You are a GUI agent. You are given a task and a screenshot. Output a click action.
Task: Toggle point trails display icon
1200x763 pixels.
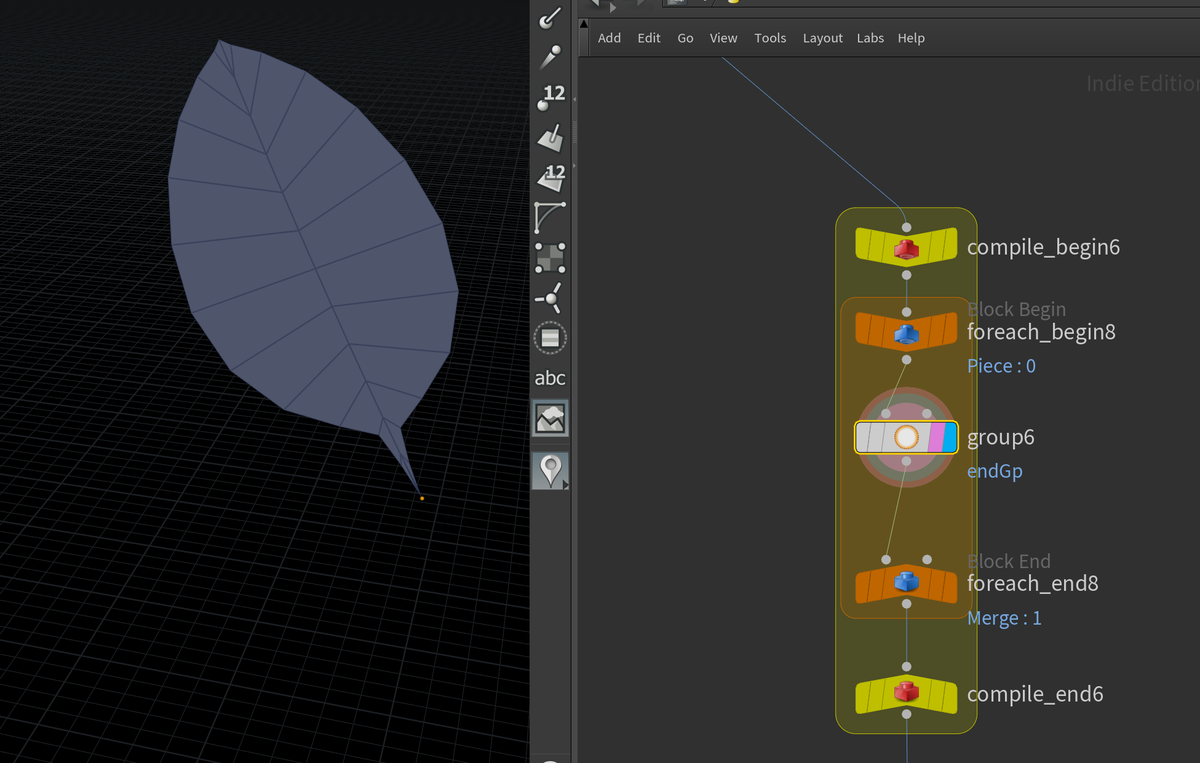click(550, 57)
